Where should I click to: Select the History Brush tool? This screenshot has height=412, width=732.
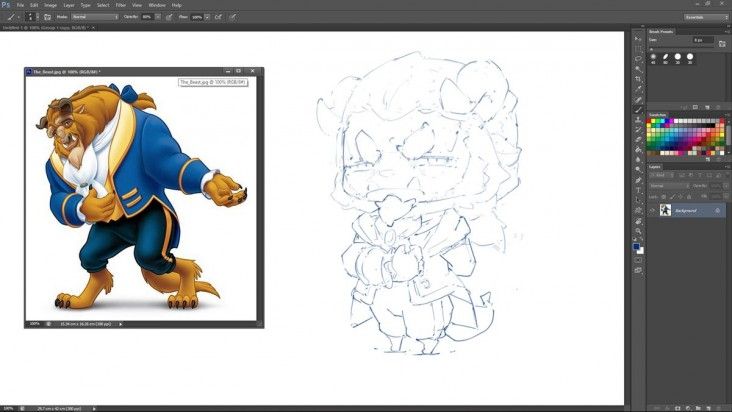[638, 129]
